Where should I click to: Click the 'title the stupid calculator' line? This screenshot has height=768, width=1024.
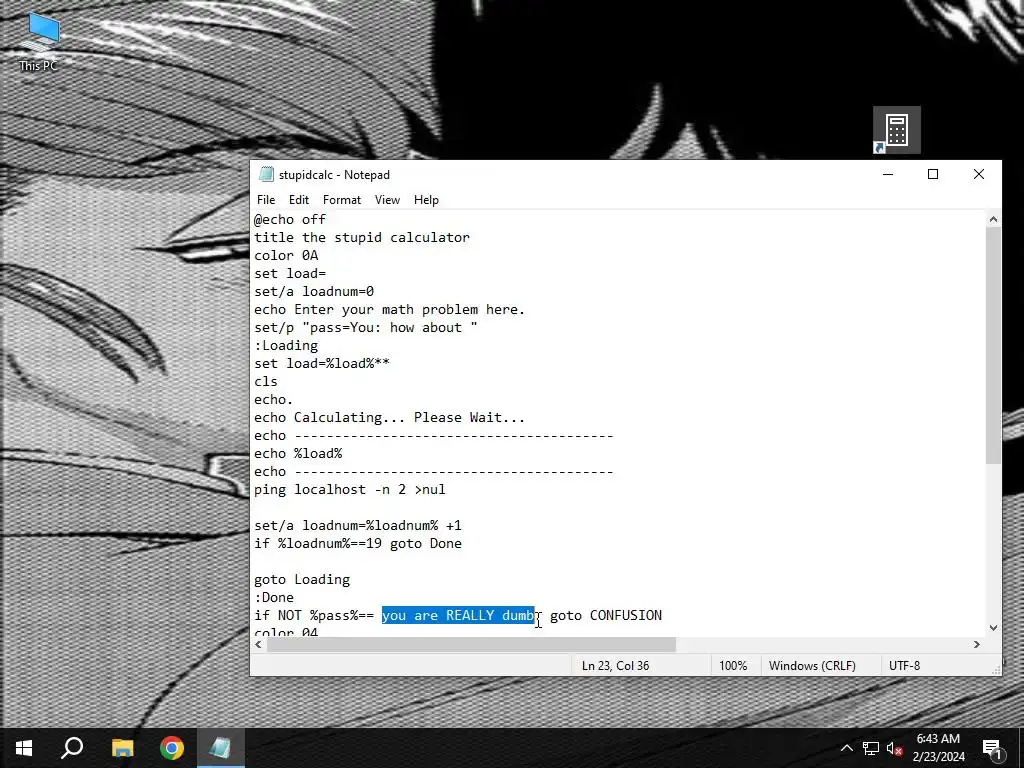coord(362,238)
